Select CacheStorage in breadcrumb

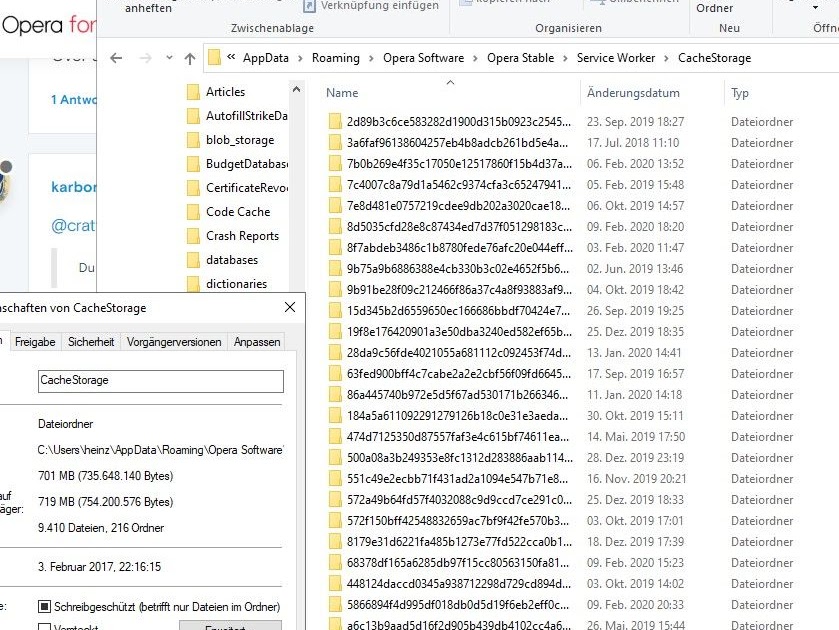click(x=714, y=58)
